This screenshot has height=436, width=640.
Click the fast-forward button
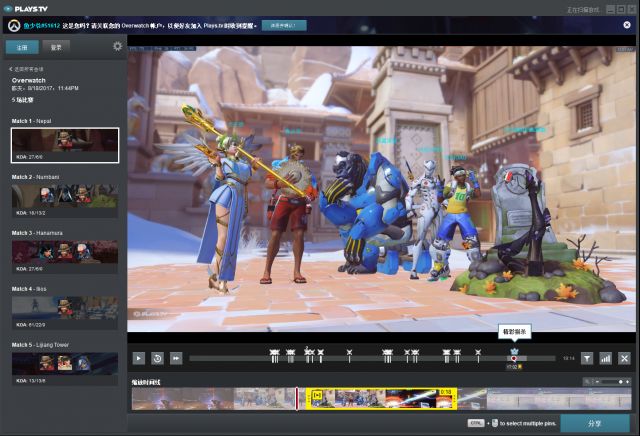click(x=176, y=358)
